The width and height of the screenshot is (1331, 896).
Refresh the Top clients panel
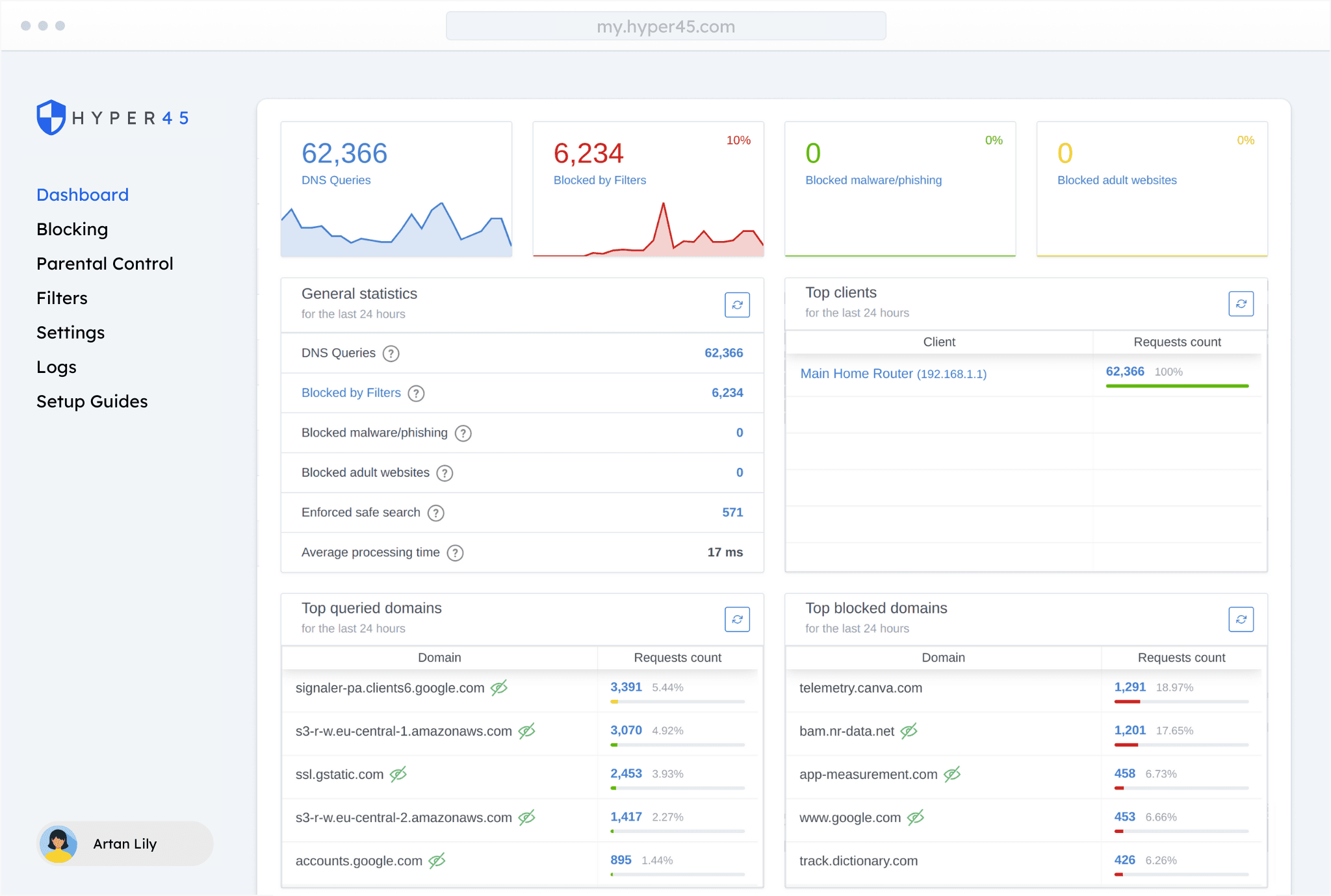1241,303
